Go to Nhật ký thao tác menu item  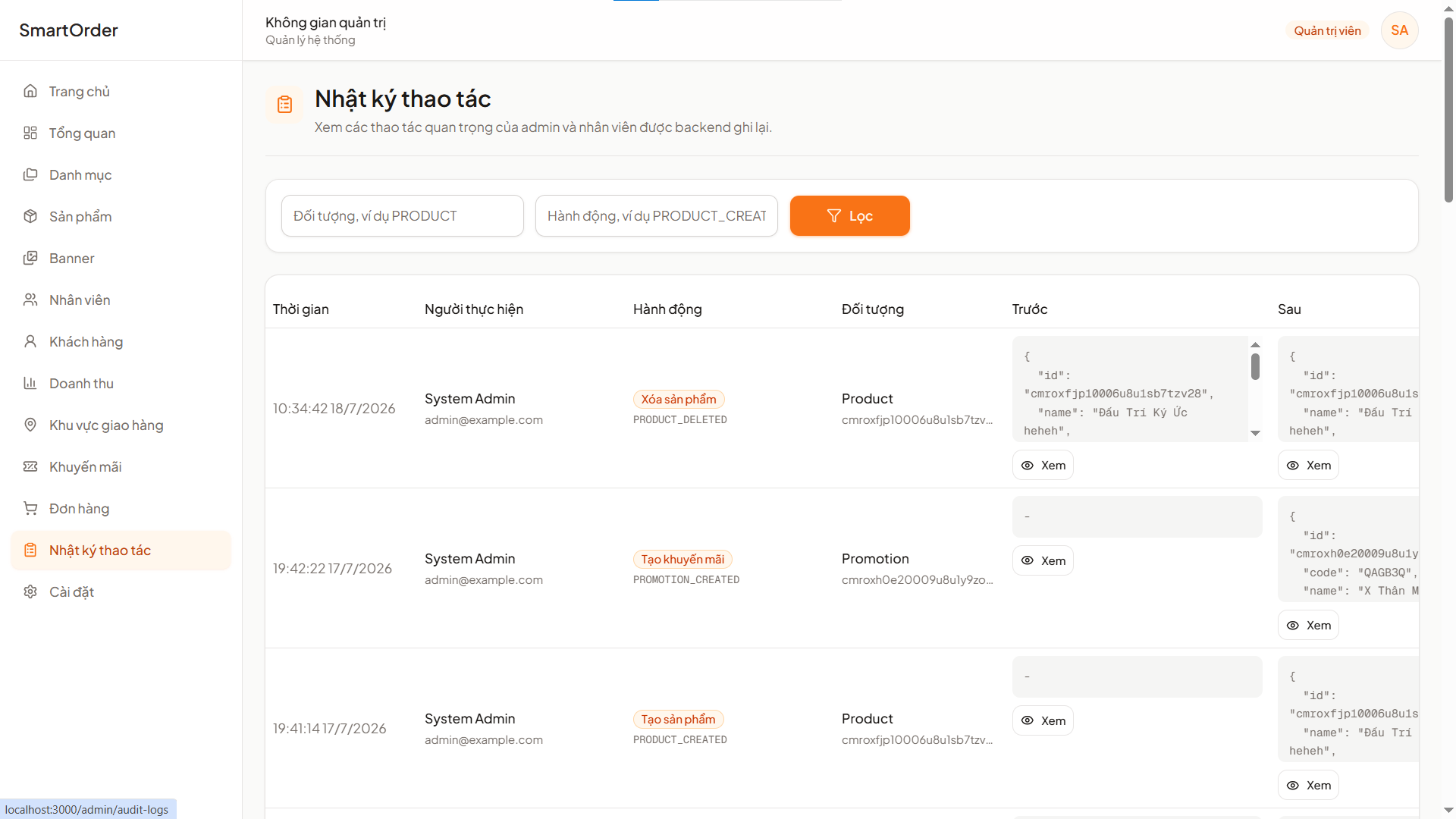(x=121, y=550)
